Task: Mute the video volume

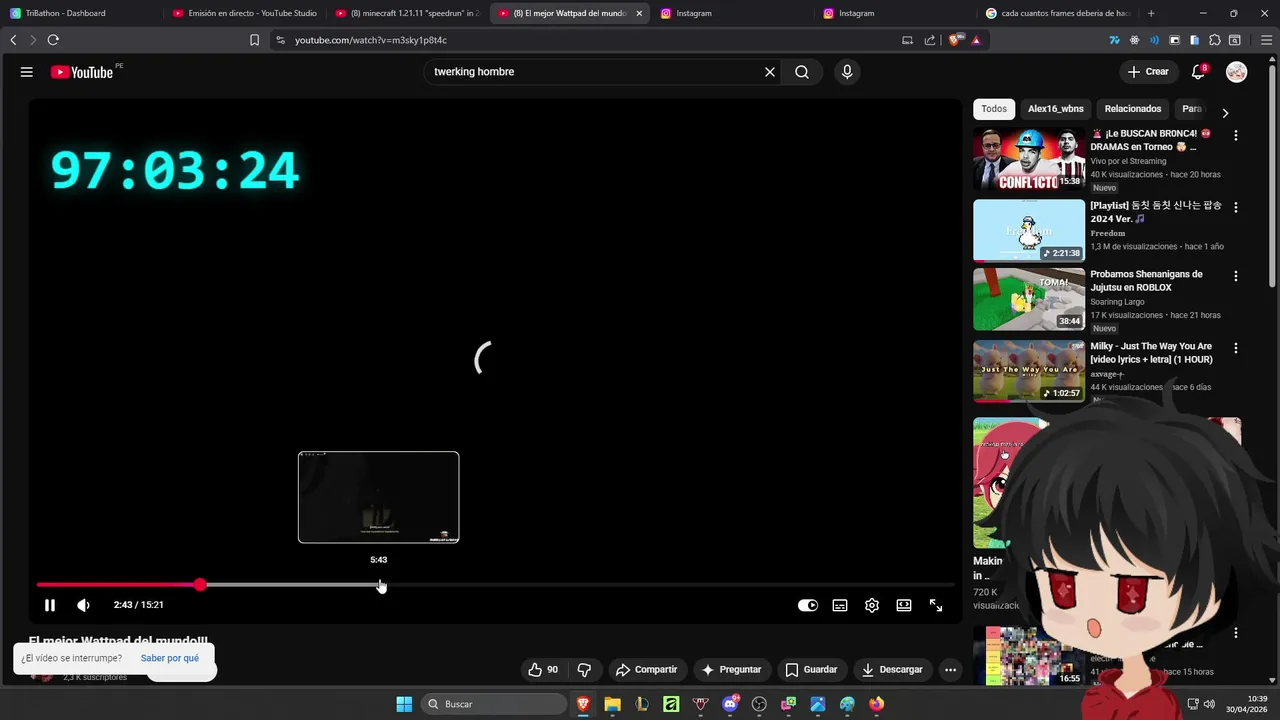Action: tap(83, 605)
